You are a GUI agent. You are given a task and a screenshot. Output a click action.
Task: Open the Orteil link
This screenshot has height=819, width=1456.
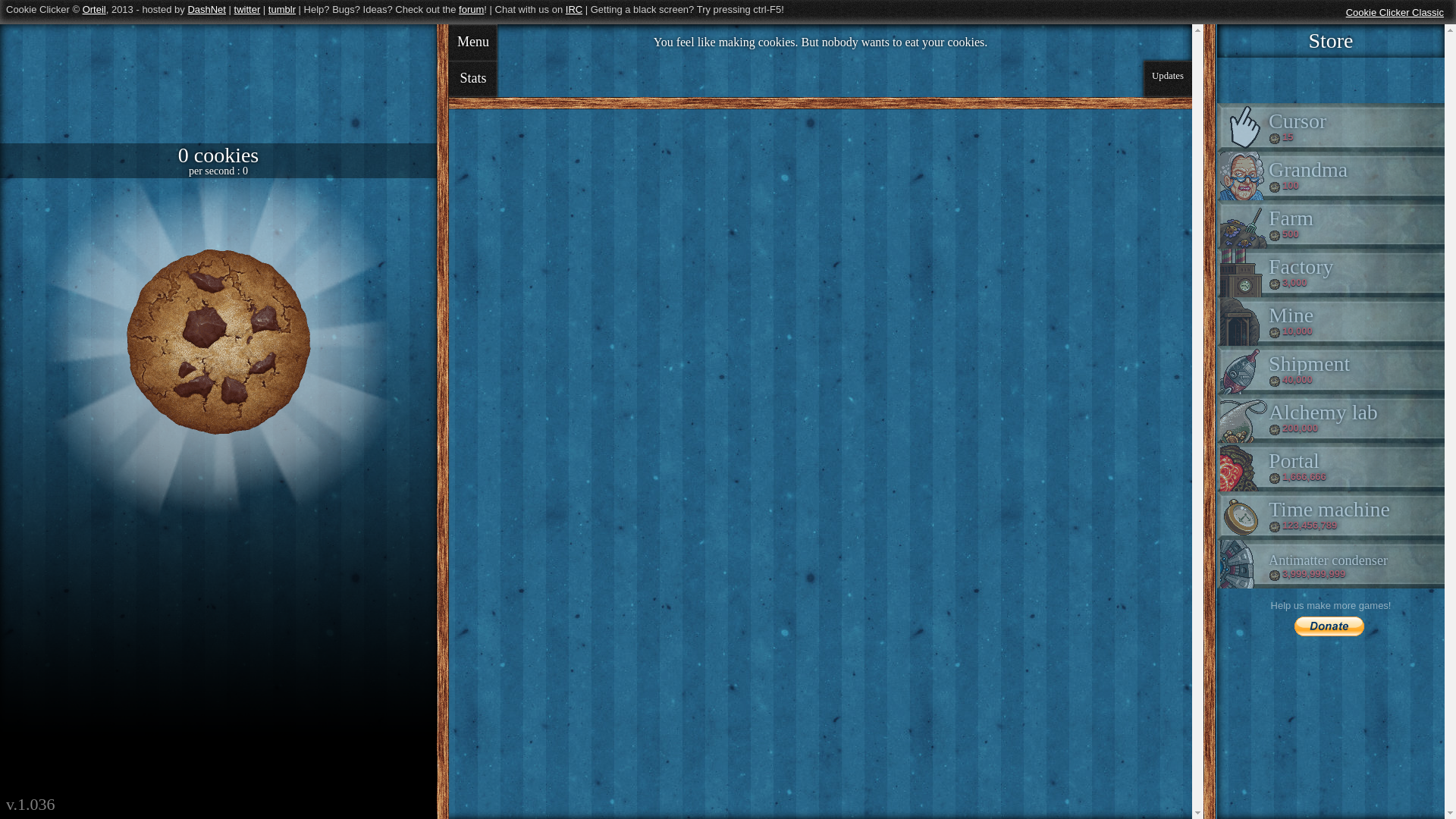(94, 10)
